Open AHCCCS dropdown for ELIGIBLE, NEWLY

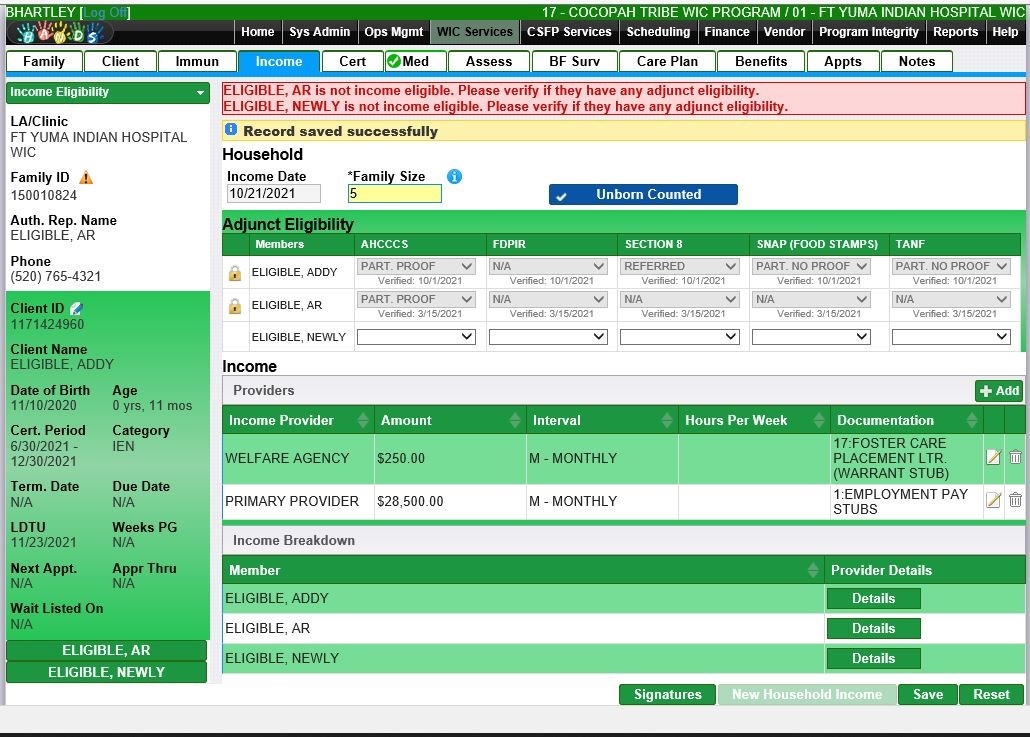click(416, 338)
